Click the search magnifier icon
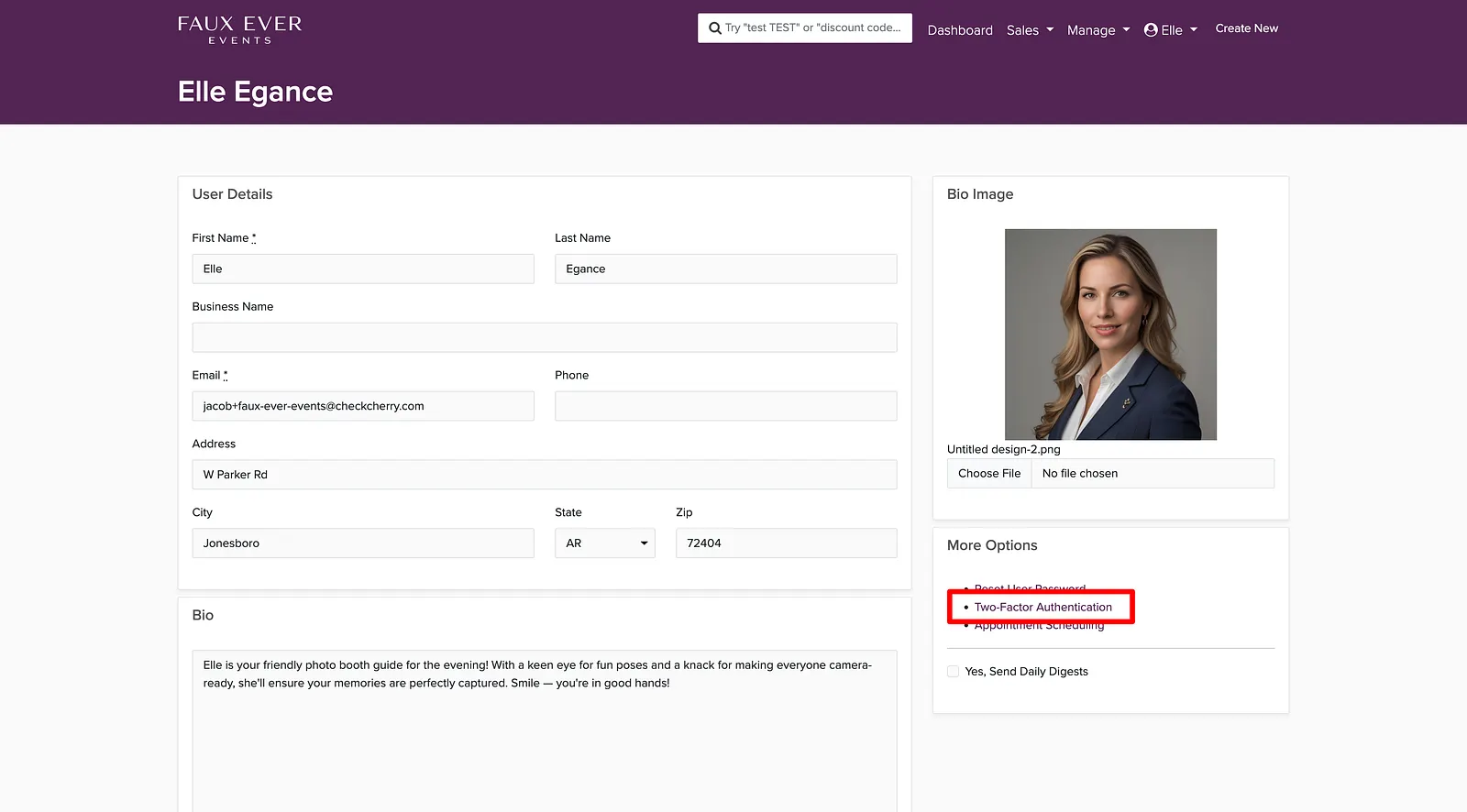 [x=714, y=28]
